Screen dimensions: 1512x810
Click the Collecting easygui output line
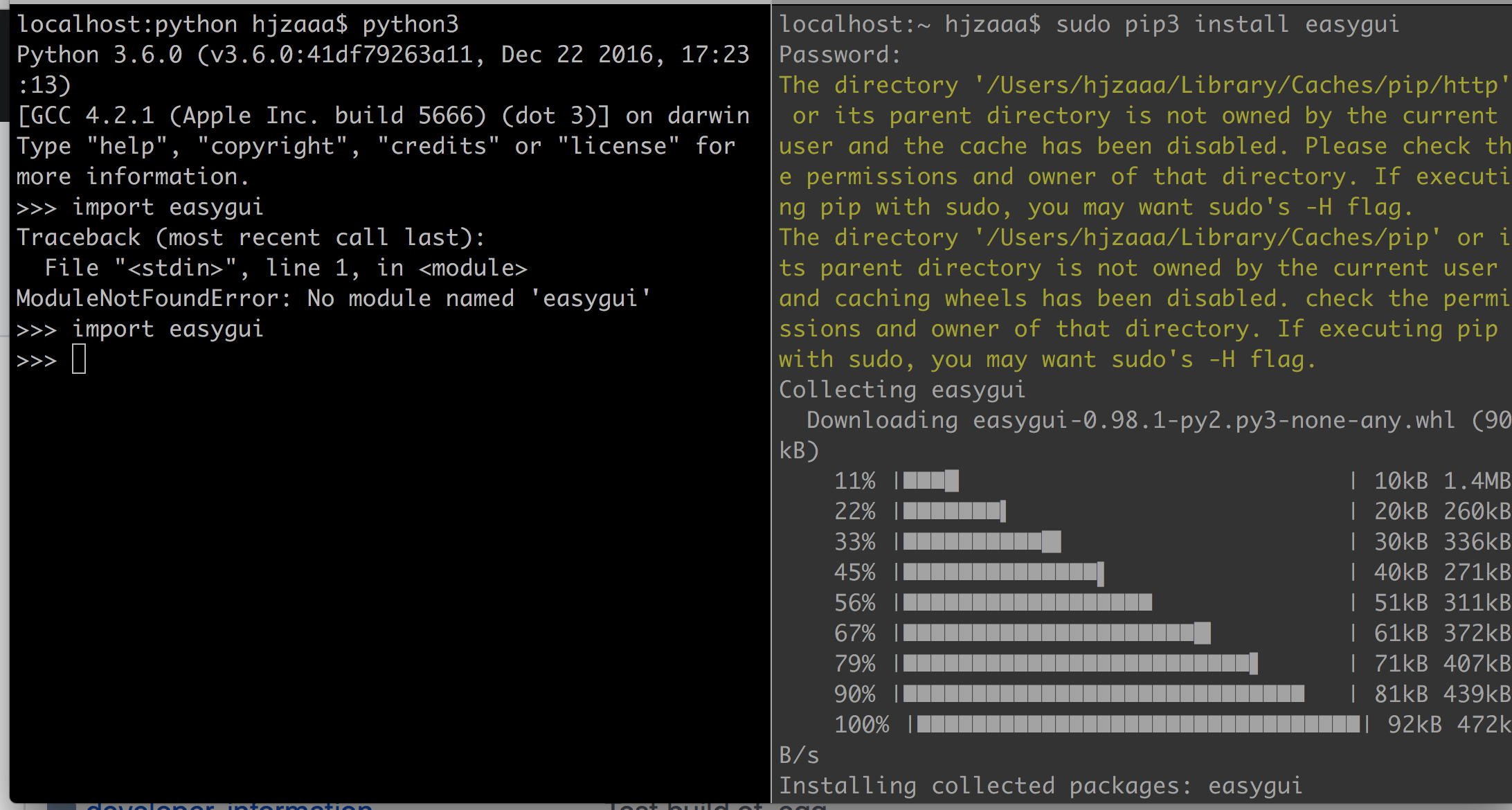point(901,390)
